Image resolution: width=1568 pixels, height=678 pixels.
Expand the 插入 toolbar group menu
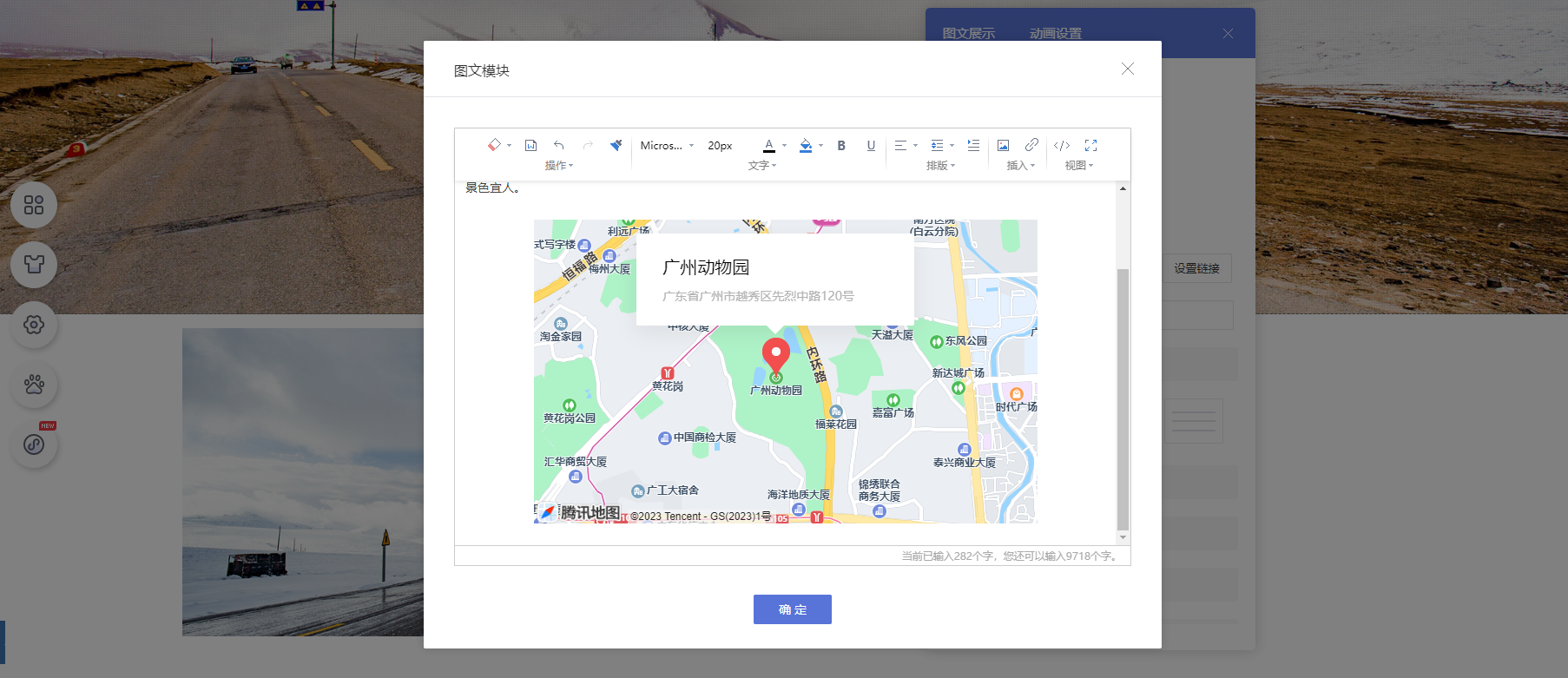pyautogui.click(x=1021, y=165)
